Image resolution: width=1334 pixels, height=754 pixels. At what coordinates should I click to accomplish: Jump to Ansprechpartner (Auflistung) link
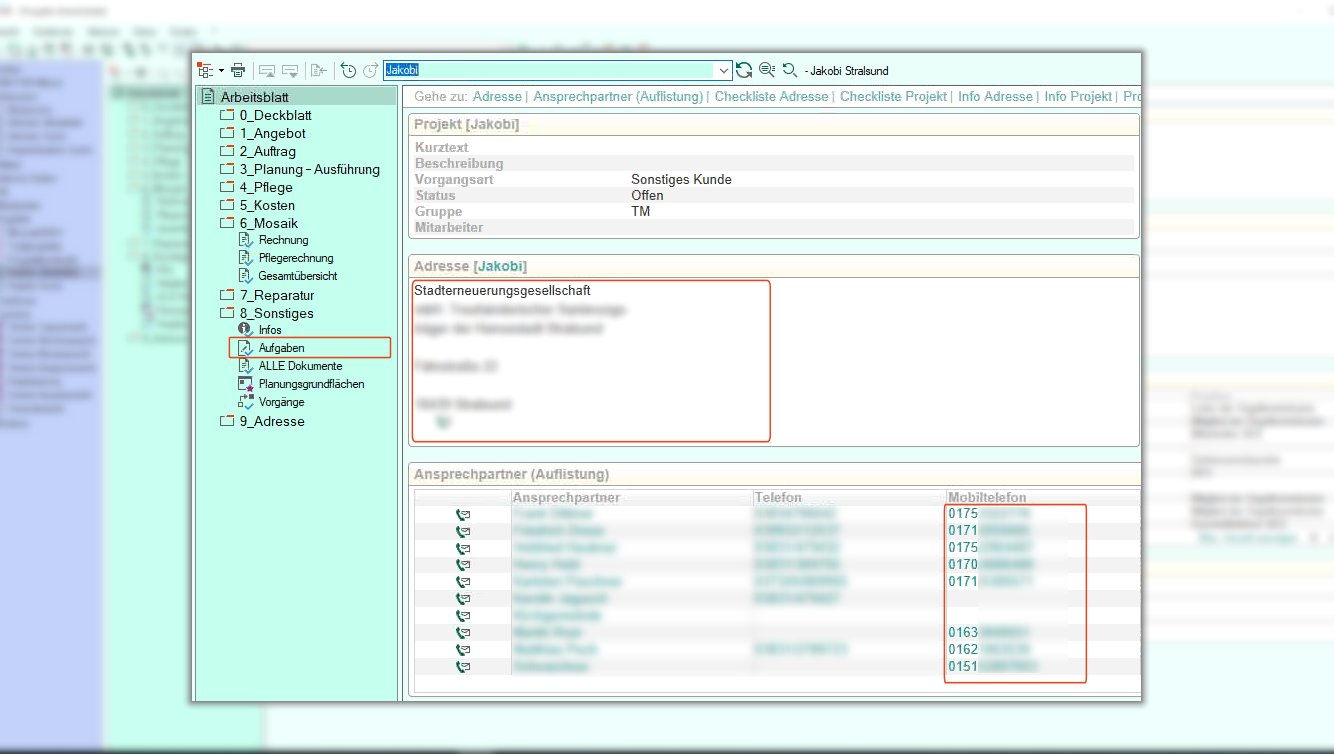(x=618, y=96)
